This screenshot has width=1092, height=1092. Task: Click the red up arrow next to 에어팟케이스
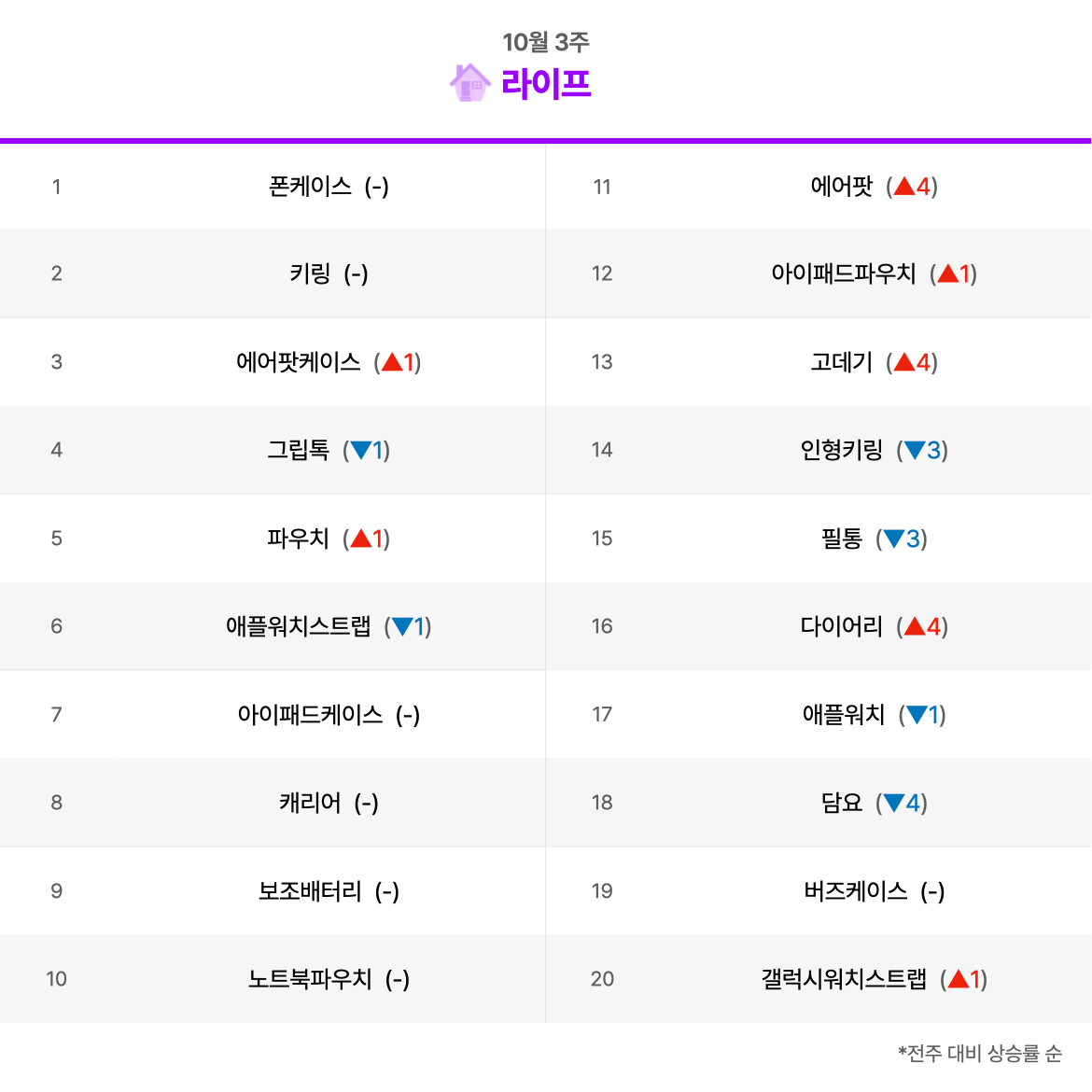392,362
